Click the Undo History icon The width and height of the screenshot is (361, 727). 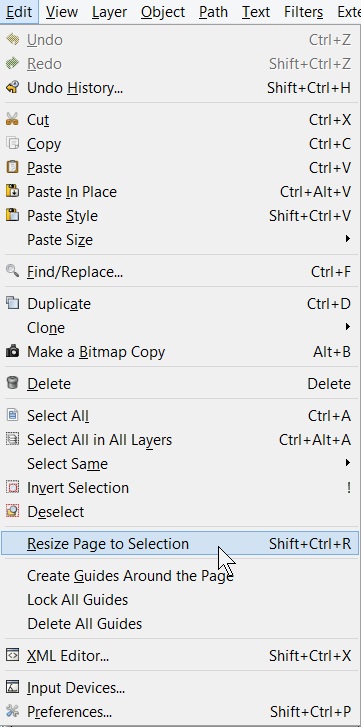12,87
